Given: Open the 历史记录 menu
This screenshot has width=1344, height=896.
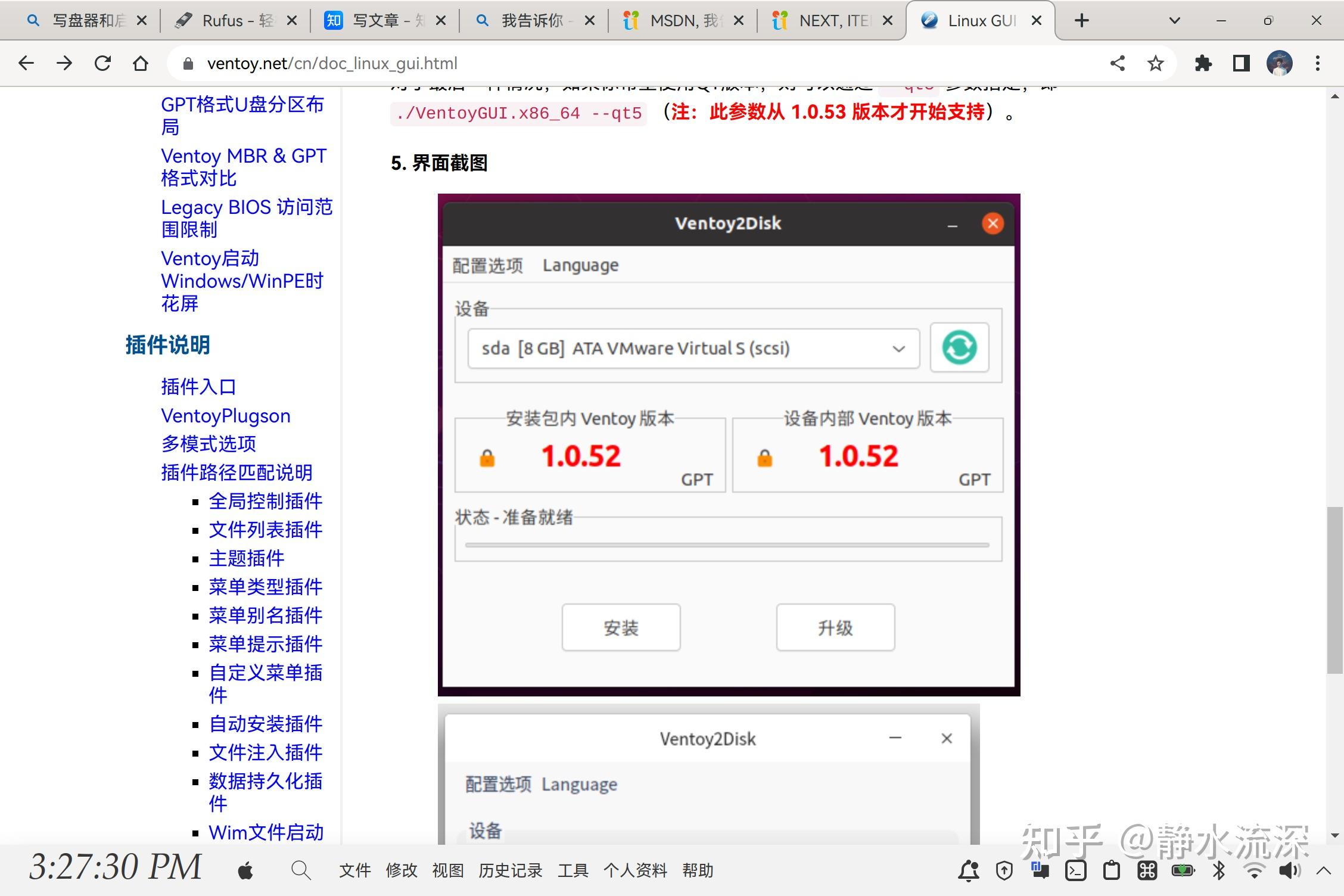Looking at the screenshot, I should tap(511, 871).
